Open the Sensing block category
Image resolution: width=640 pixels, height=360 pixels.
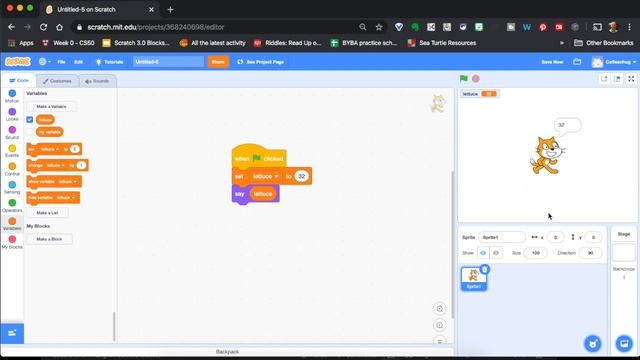12,188
